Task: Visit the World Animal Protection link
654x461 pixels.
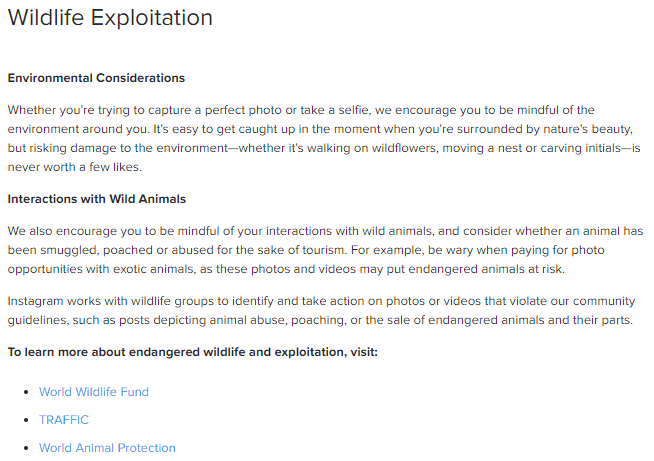Action: [107, 448]
